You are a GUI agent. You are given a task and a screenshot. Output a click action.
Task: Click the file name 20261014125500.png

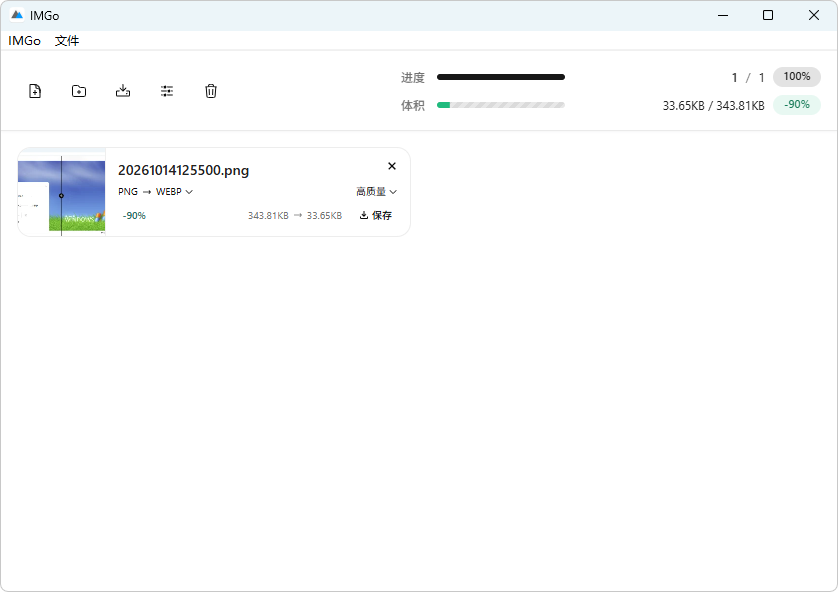(x=183, y=170)
